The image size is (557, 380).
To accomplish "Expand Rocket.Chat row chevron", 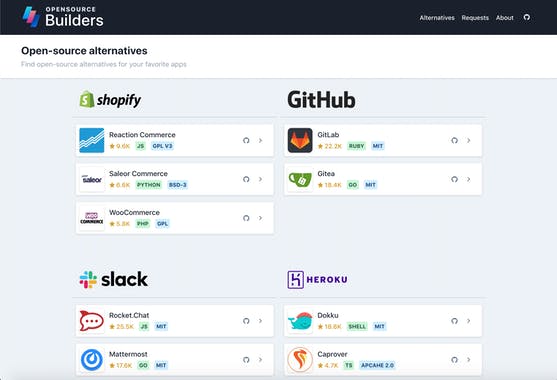I will point(260,321).
